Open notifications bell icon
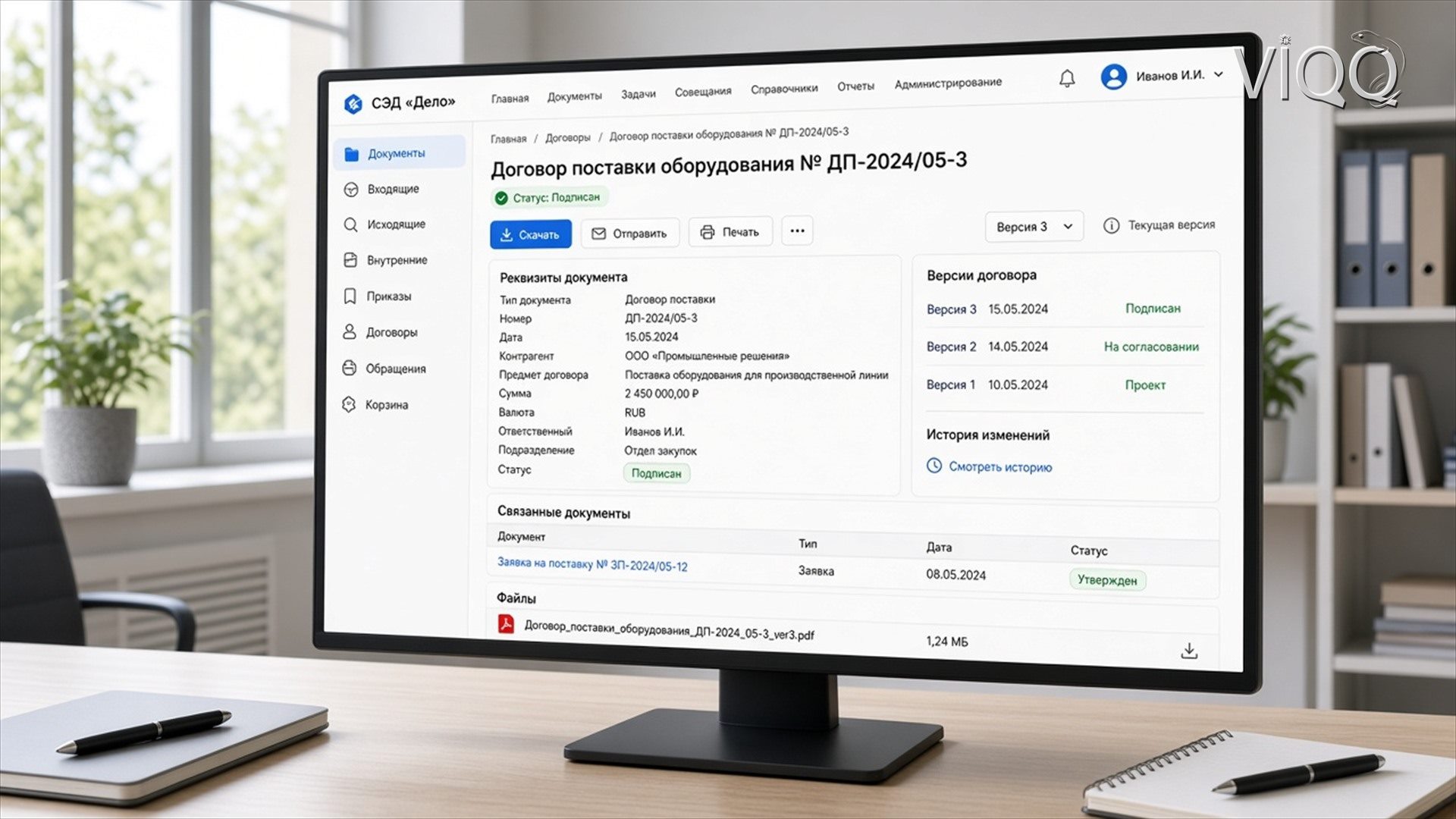The image size is (1456, 819). click(x=1067, y=78)
